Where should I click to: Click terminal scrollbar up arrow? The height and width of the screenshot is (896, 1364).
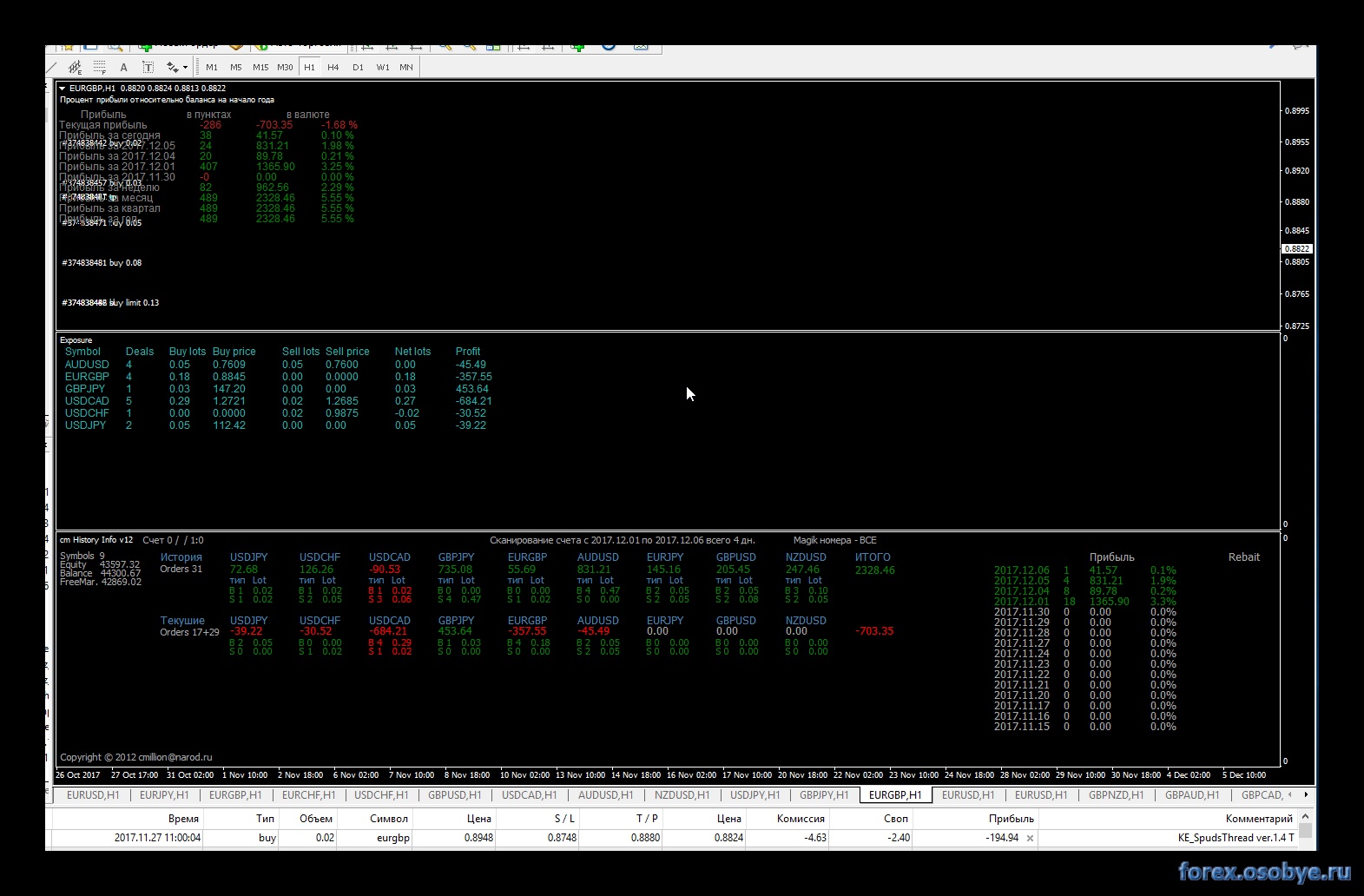coord(1305,817)
